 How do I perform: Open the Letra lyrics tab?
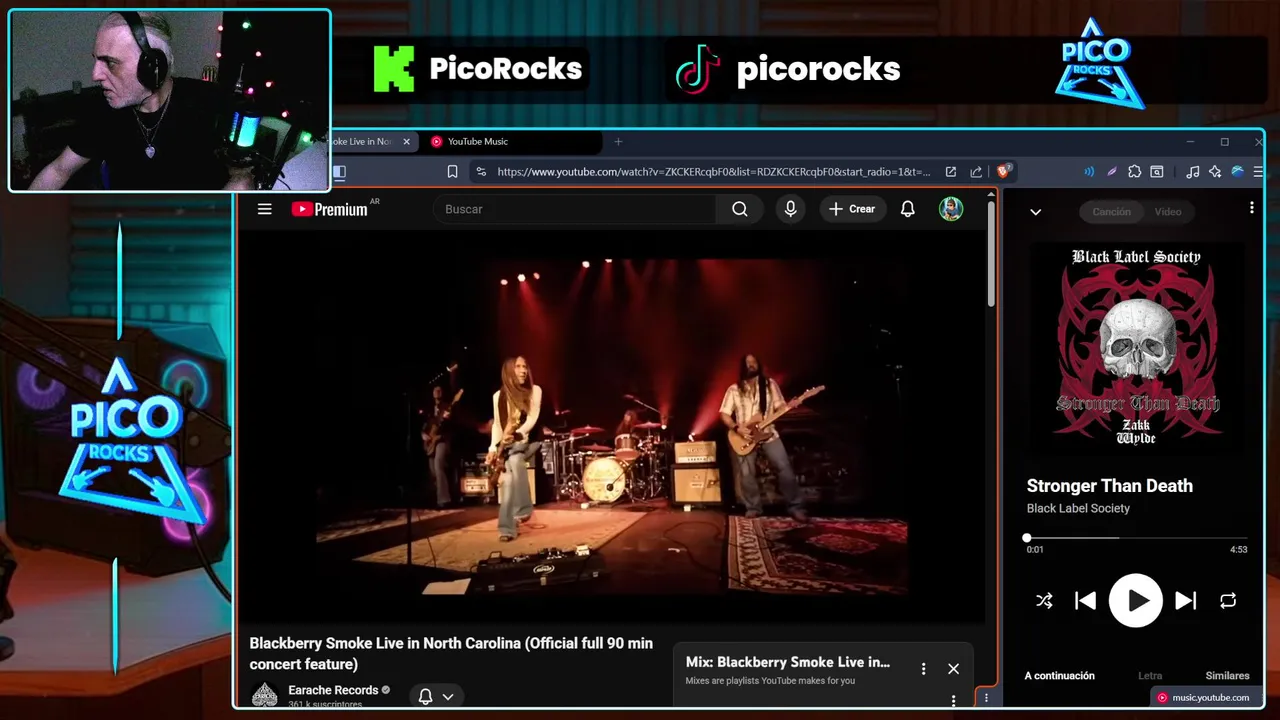pos(1150,676)
